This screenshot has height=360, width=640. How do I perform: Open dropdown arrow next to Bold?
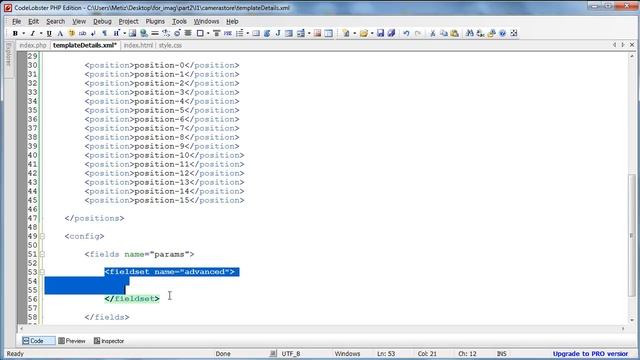click(x=24, y=33)
